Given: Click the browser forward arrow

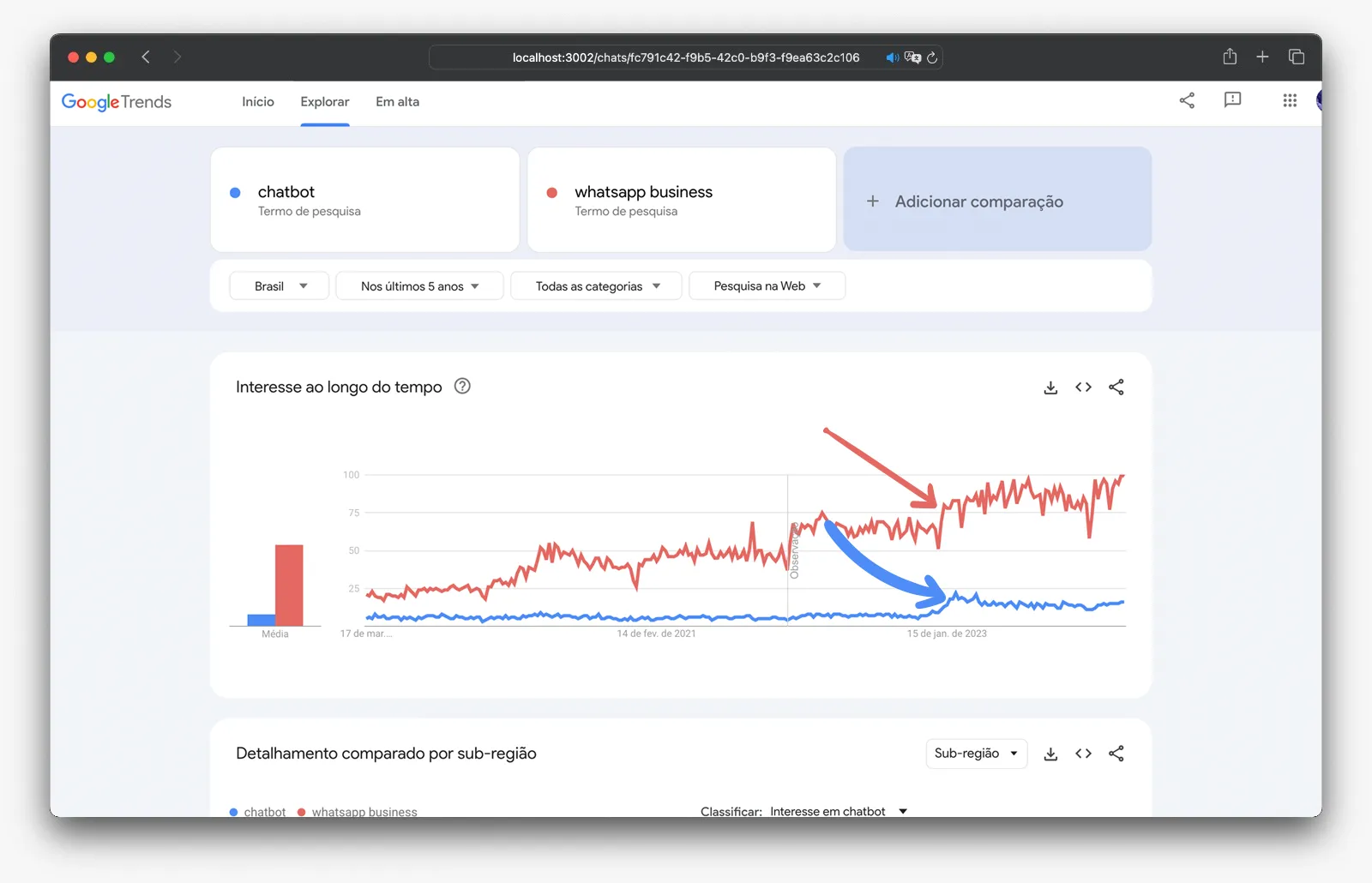Looking at the screenshot, I should point(177,57).
